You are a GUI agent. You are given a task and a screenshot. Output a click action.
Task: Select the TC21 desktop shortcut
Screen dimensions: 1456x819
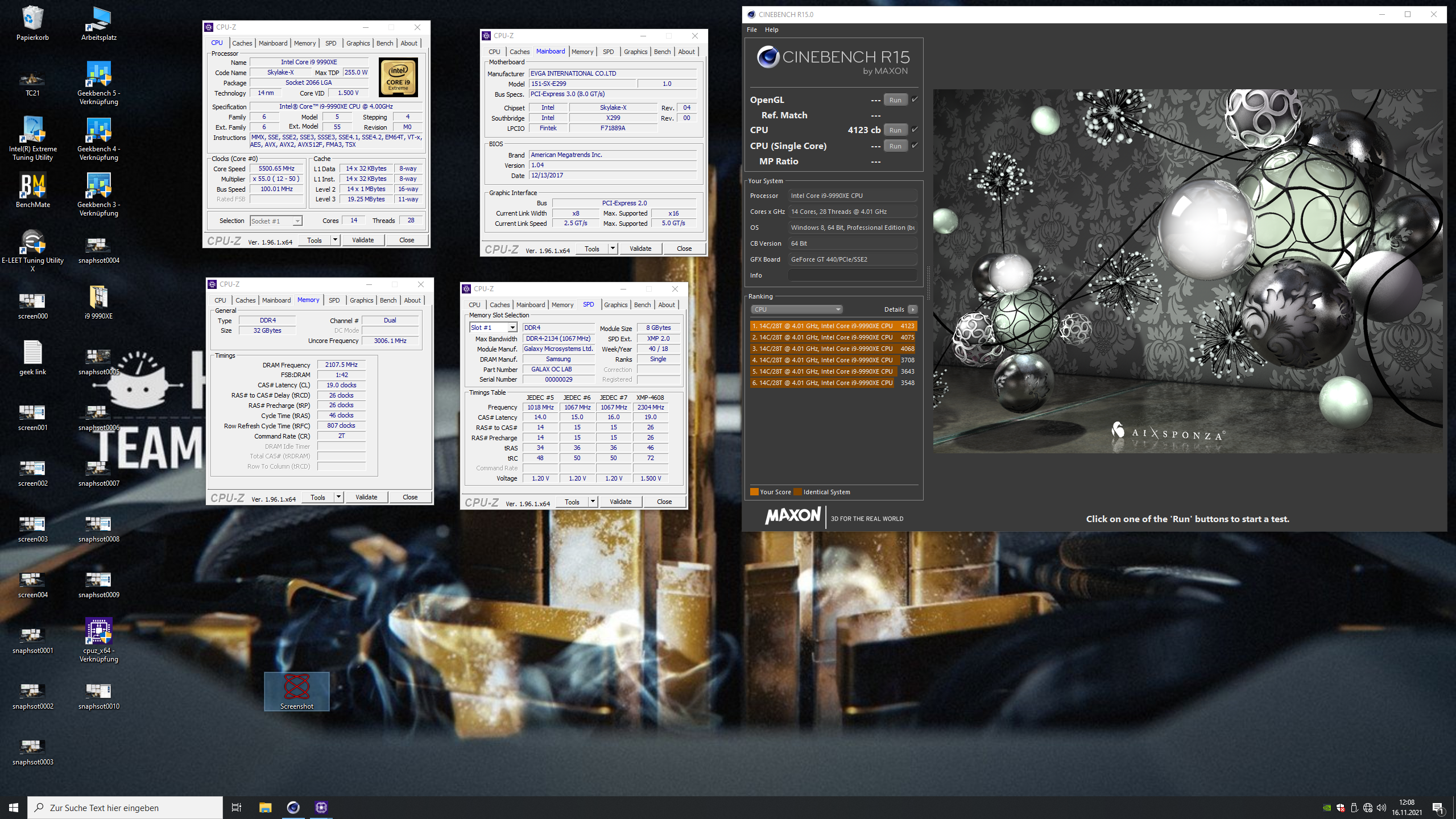[32, 82]
